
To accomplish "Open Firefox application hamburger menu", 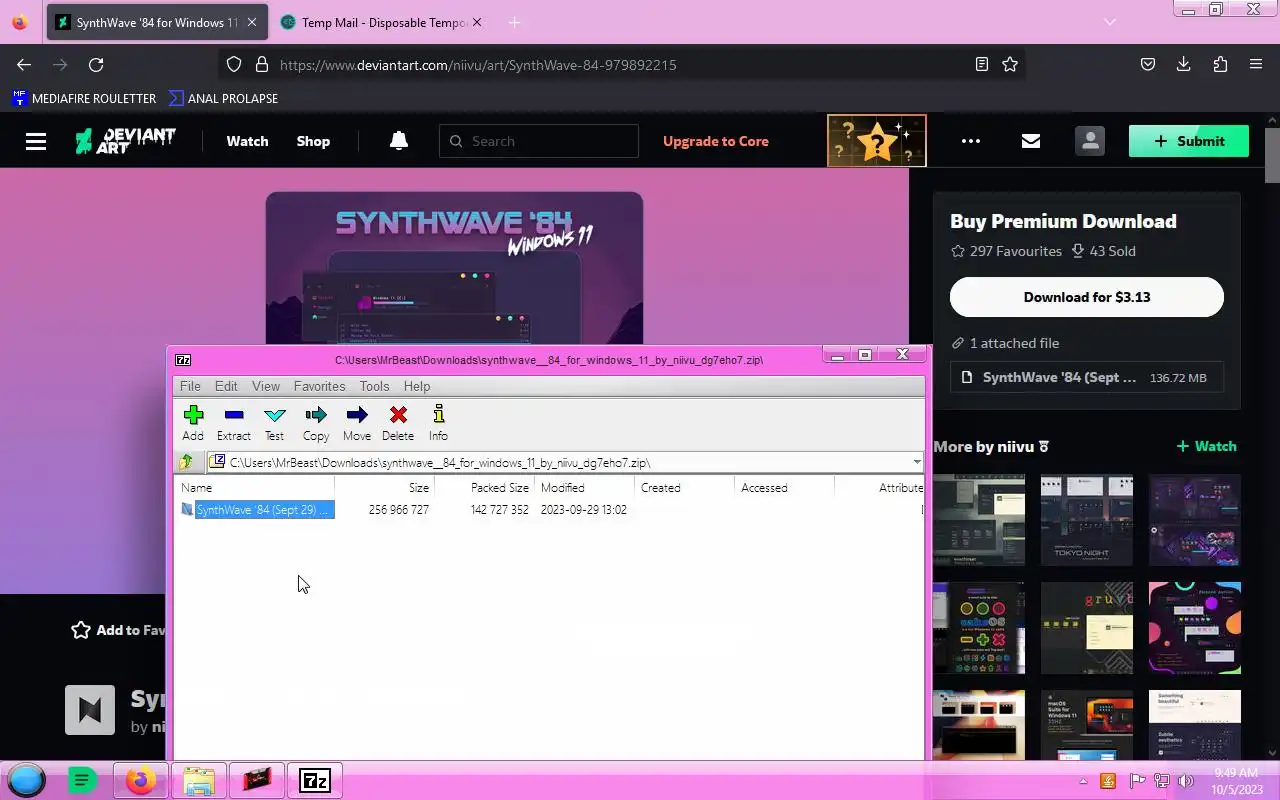I will point(1256,64).
